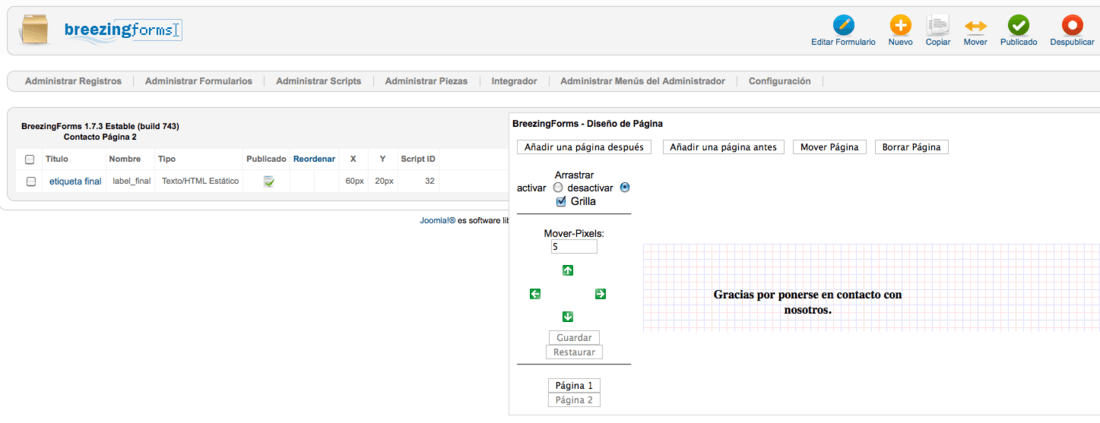The image size is (1100, 423).
Task: Click the Despublicar red icon
Action: [x=1072, y=25]
